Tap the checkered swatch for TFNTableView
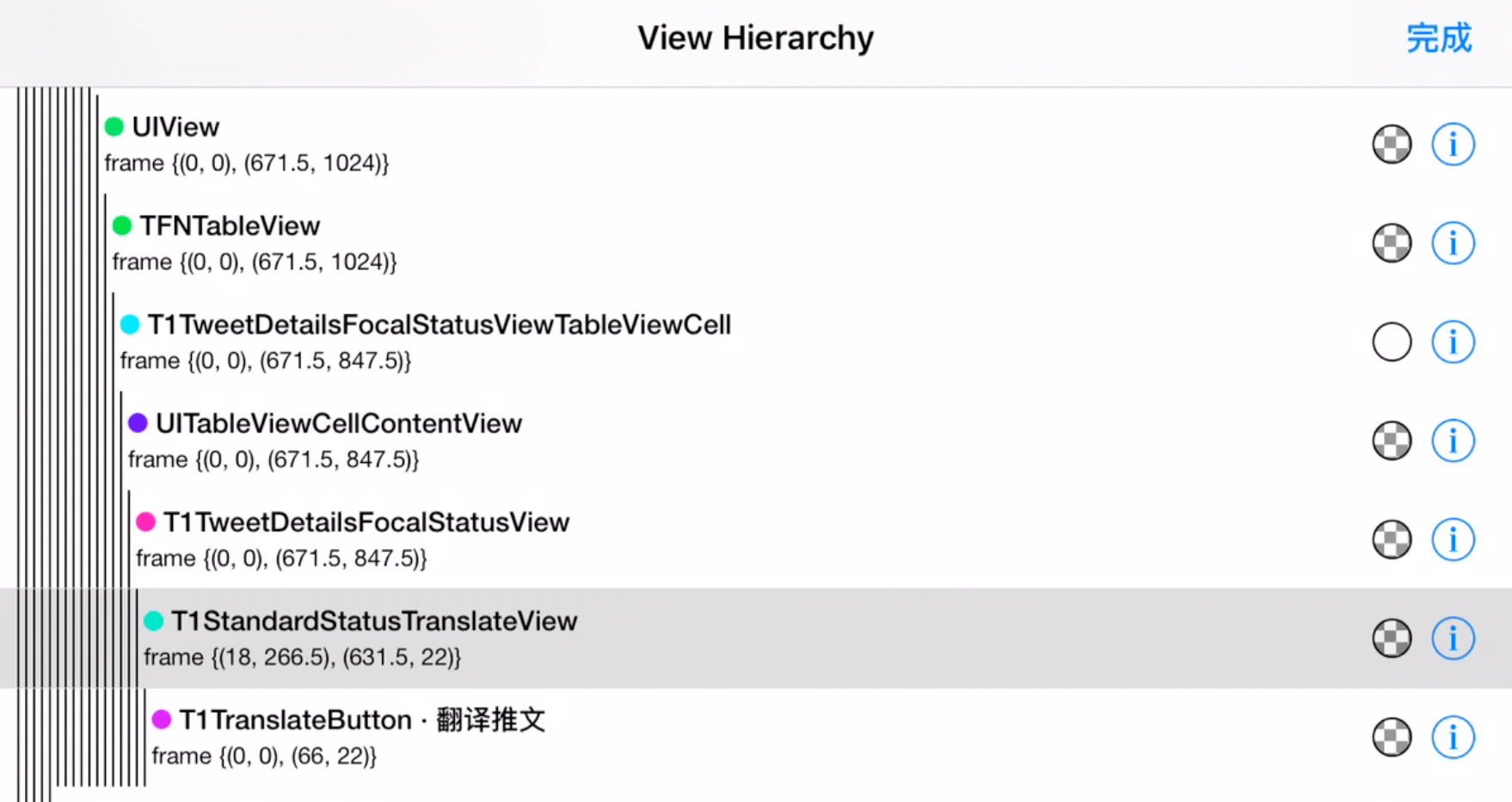 click(1392, 243)
